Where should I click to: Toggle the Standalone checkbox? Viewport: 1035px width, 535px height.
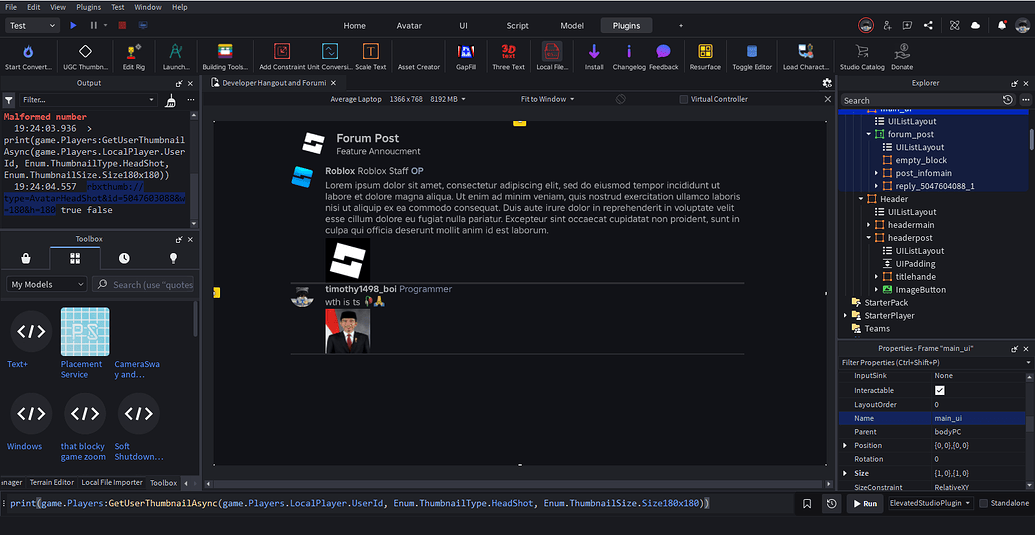pyautogui.click(x=984, y=503)
